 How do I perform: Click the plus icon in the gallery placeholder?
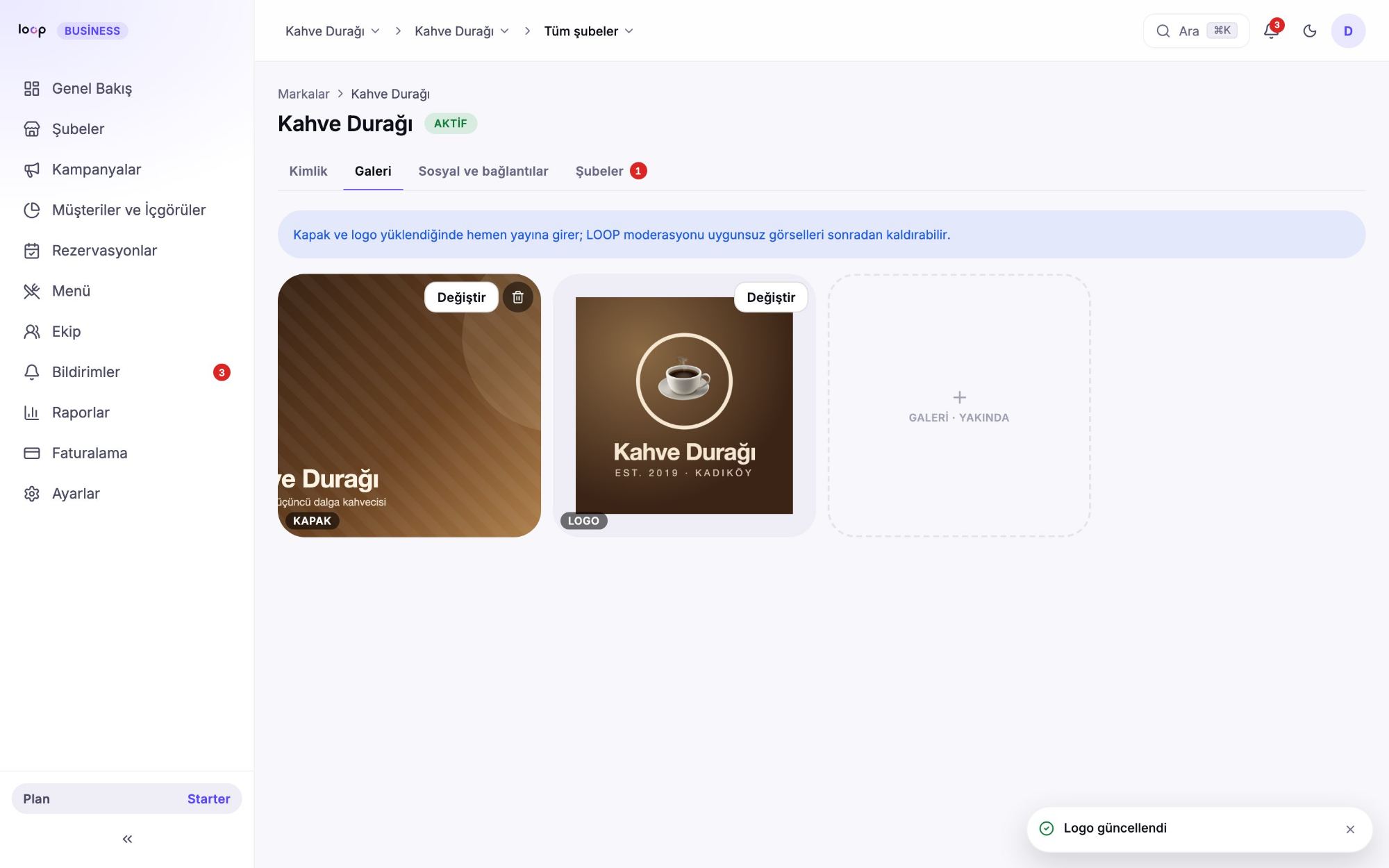click(x=959, y=397)
